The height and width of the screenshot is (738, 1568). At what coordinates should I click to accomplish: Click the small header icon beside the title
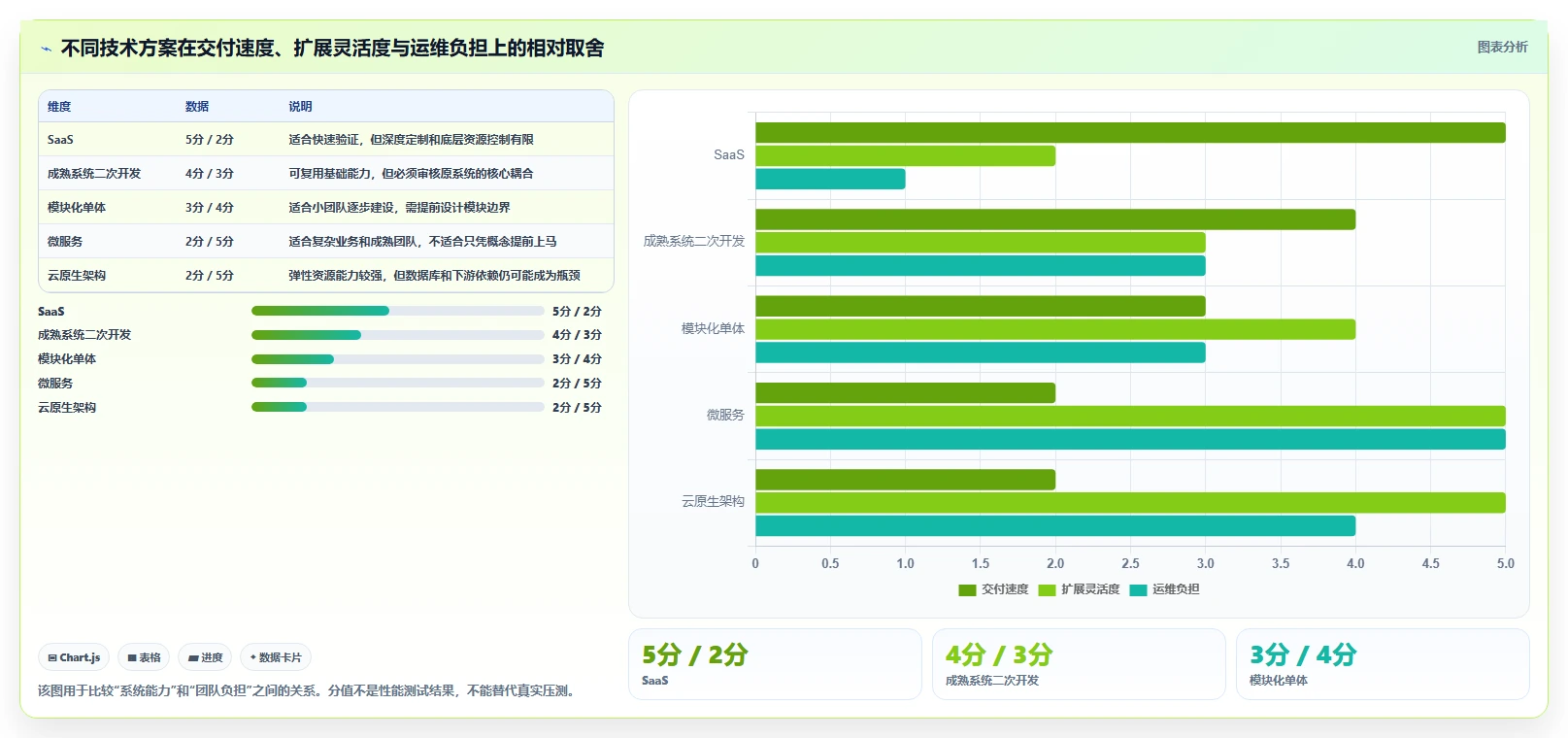(46, 49)
